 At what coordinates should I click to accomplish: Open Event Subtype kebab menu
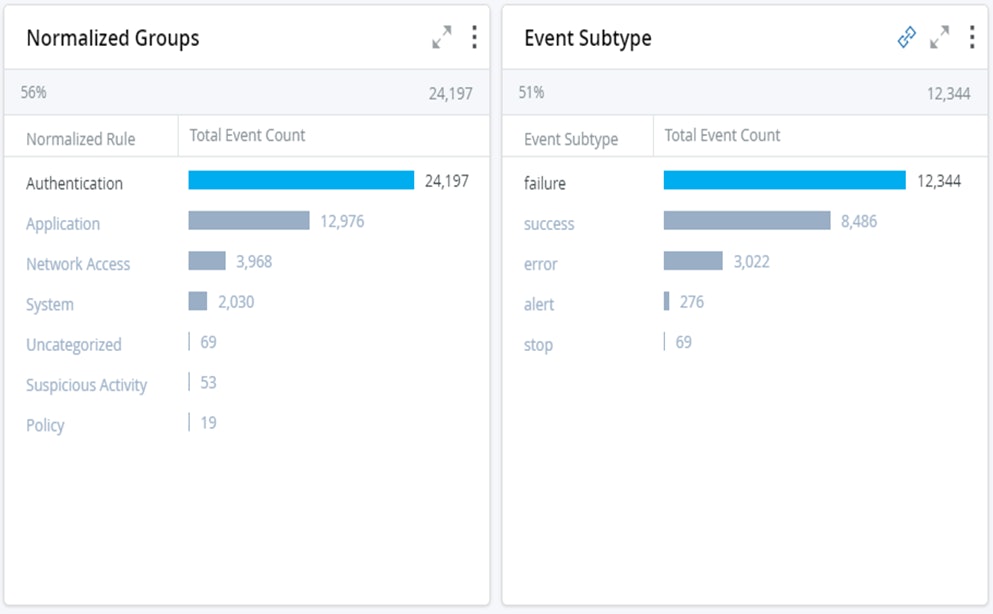click(971, 38)
